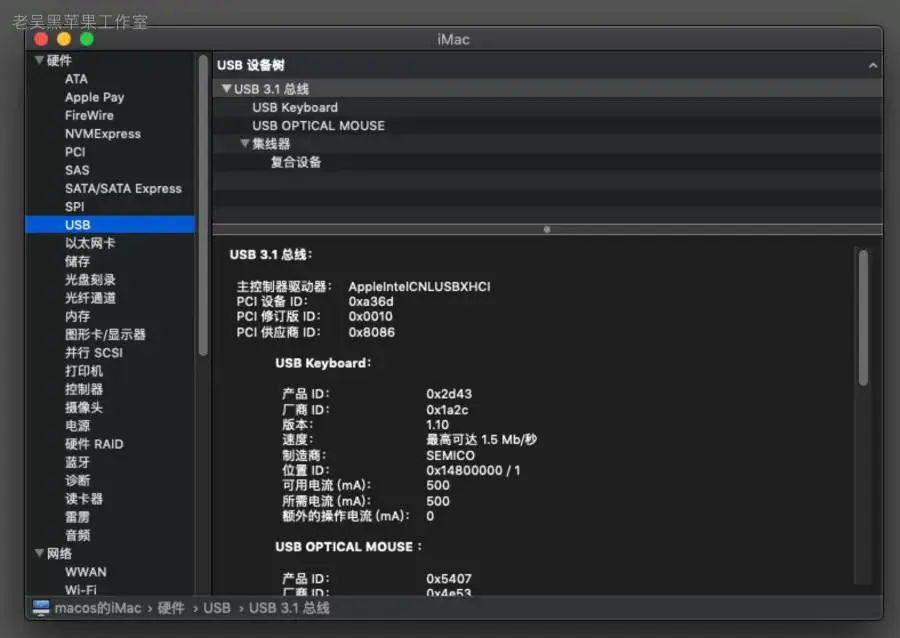Screen dimensions: 900x638
Task: Click PCI 设备 ID value 0xa36d
Action: [x=371, y=301]
